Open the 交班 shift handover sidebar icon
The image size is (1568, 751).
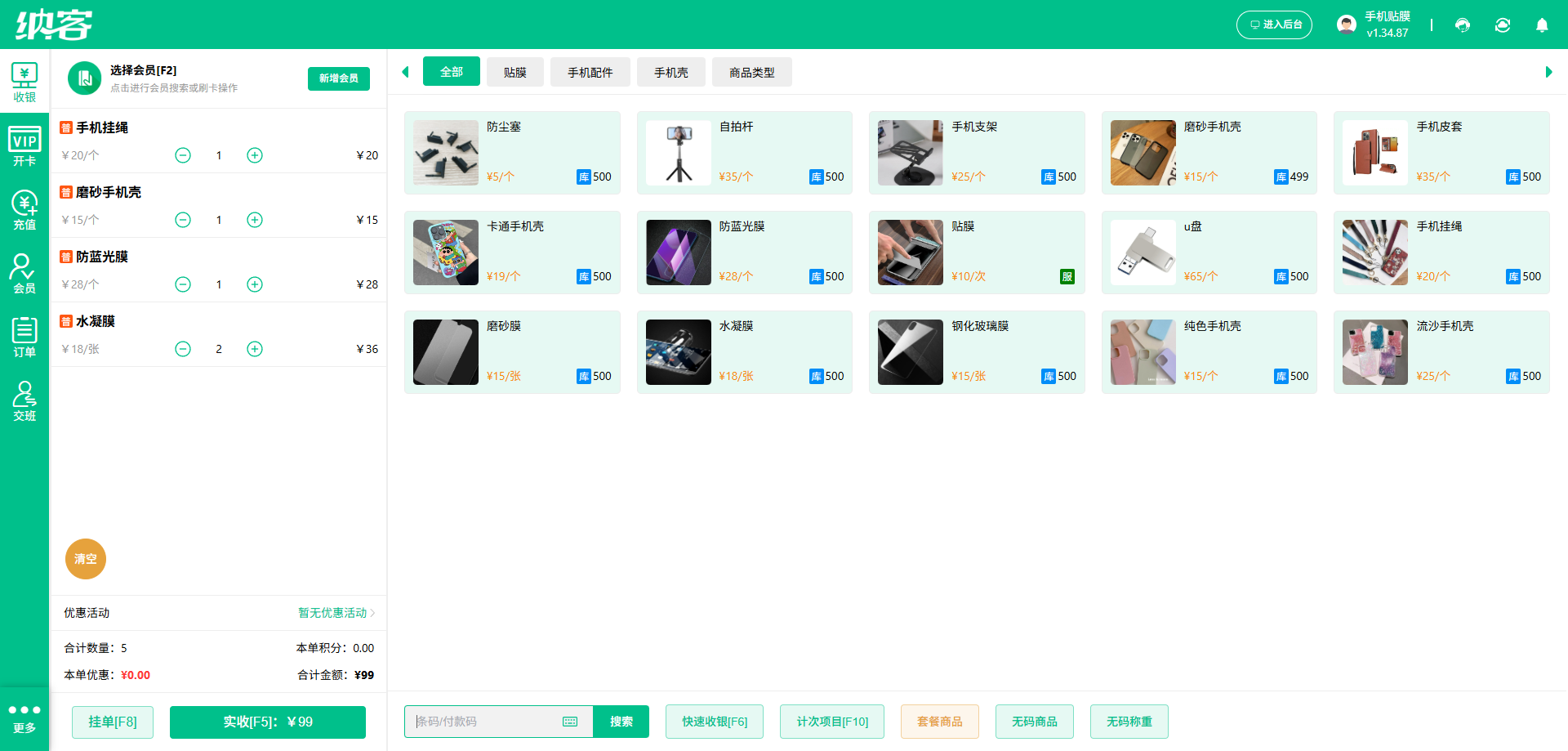tap(24, 401)
